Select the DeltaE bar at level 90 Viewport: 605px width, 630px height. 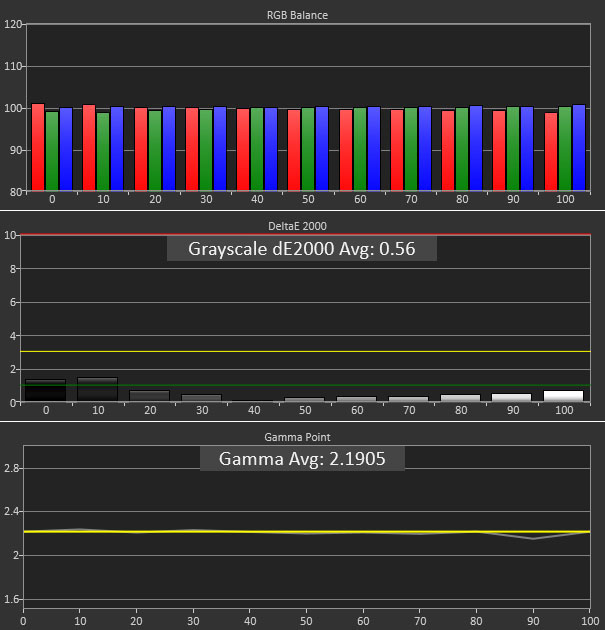coord(511,397)
